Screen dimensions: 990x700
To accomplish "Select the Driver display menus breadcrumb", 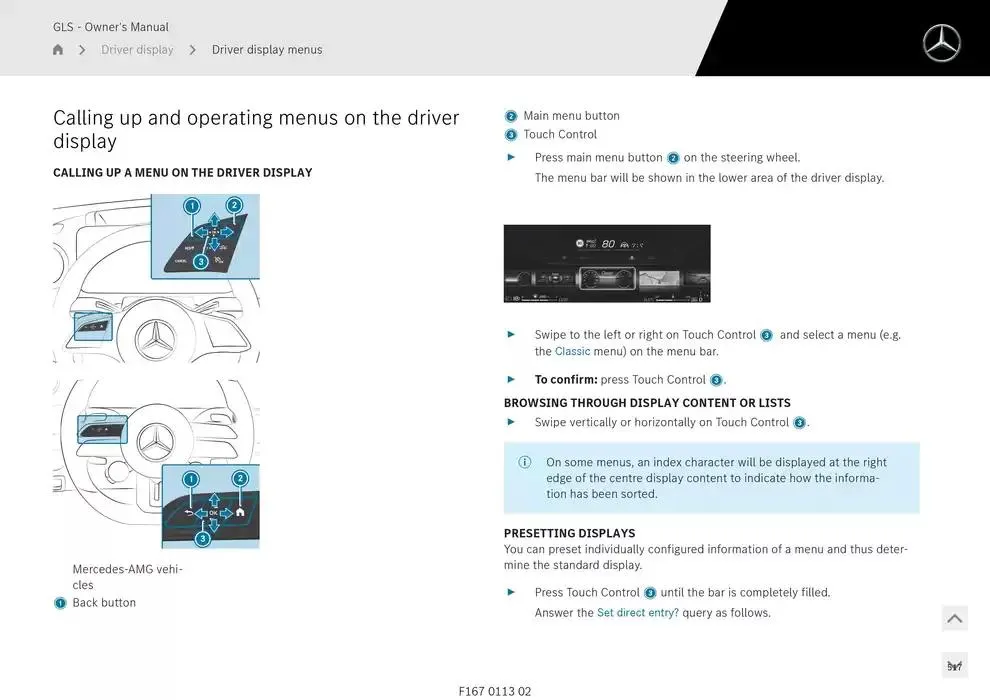I will point(267,50).
